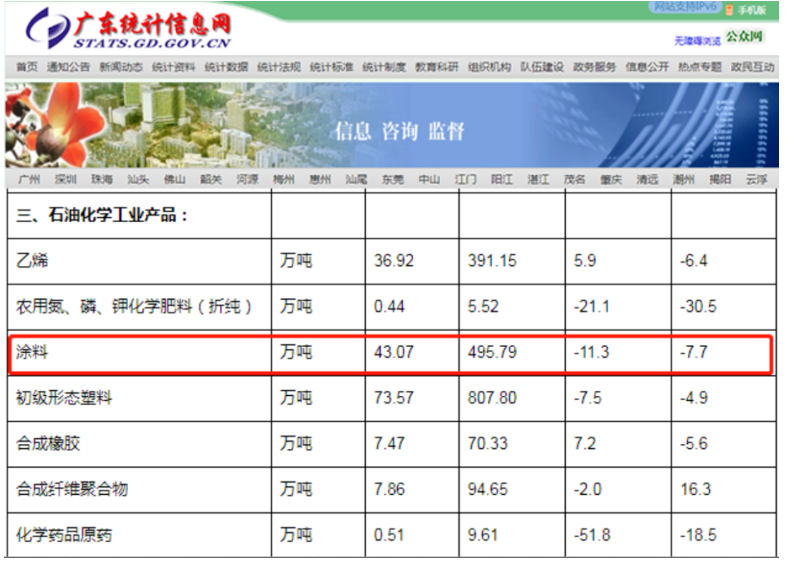The height and width of the screenshot is (563, 789).
Task: Select the 湛江 city link
Action: pos(538,180)
